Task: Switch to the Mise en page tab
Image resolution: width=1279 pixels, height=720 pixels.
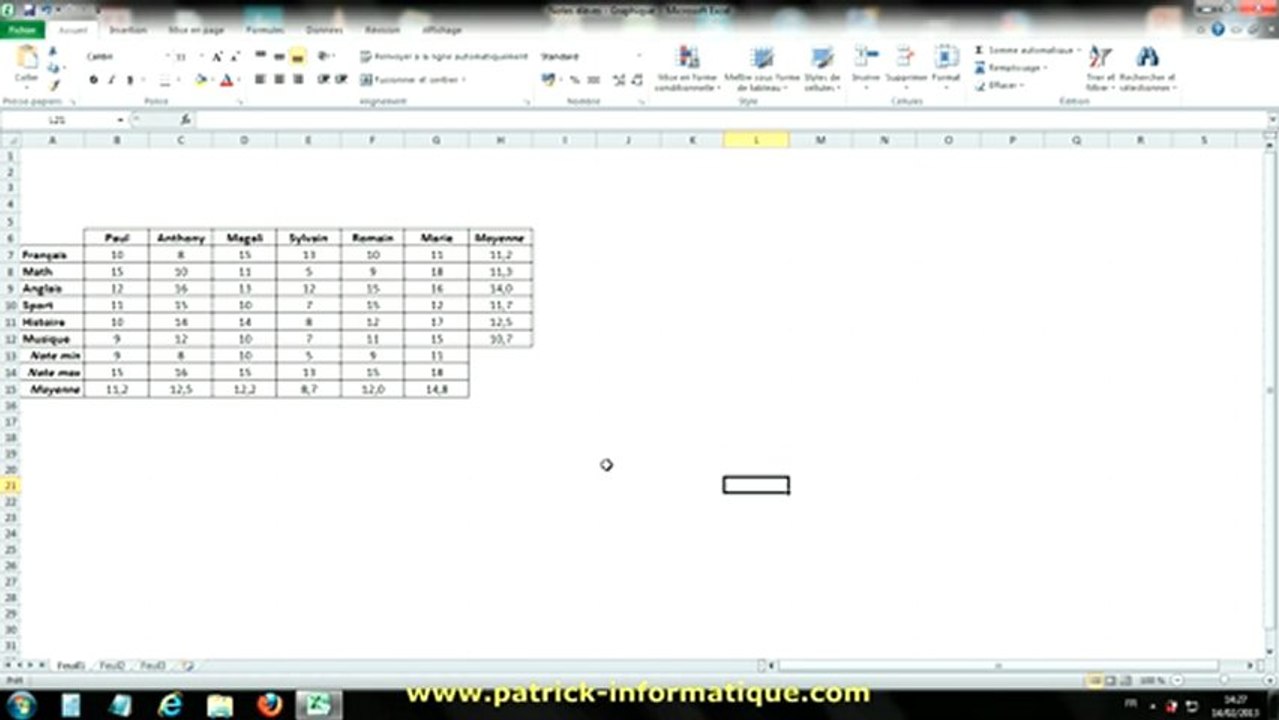Action: click(196, 30)
